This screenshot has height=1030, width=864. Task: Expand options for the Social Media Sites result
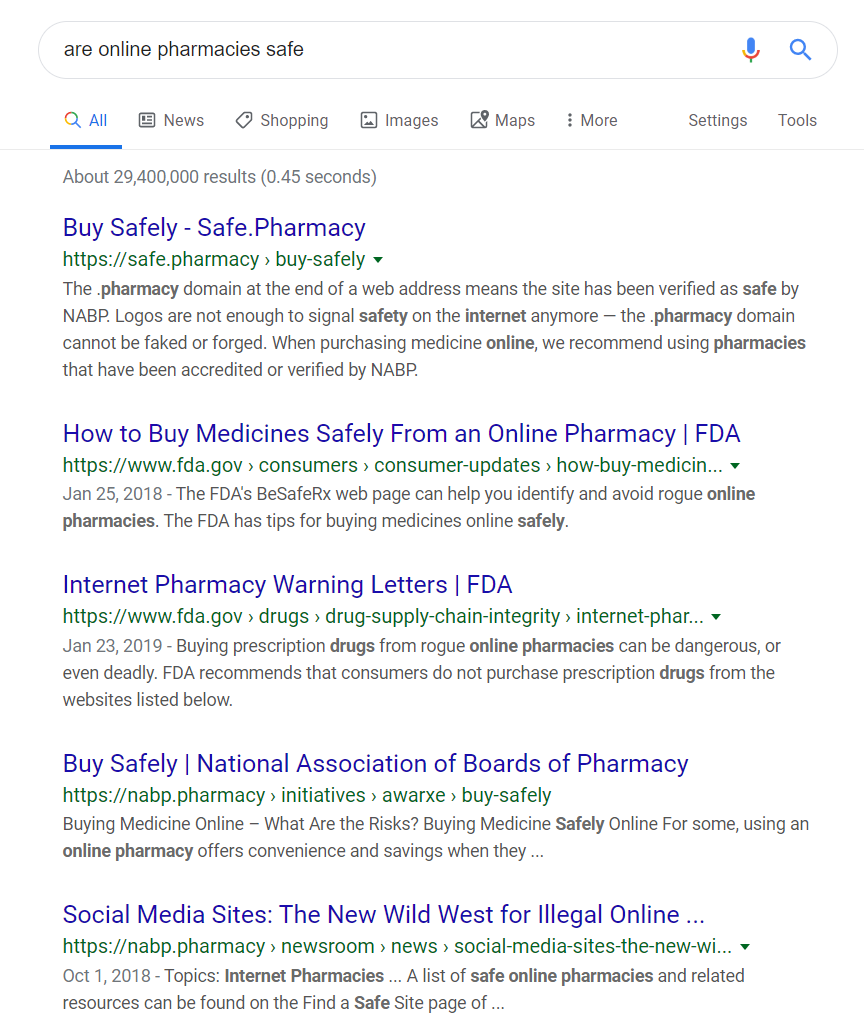[745, 946]
